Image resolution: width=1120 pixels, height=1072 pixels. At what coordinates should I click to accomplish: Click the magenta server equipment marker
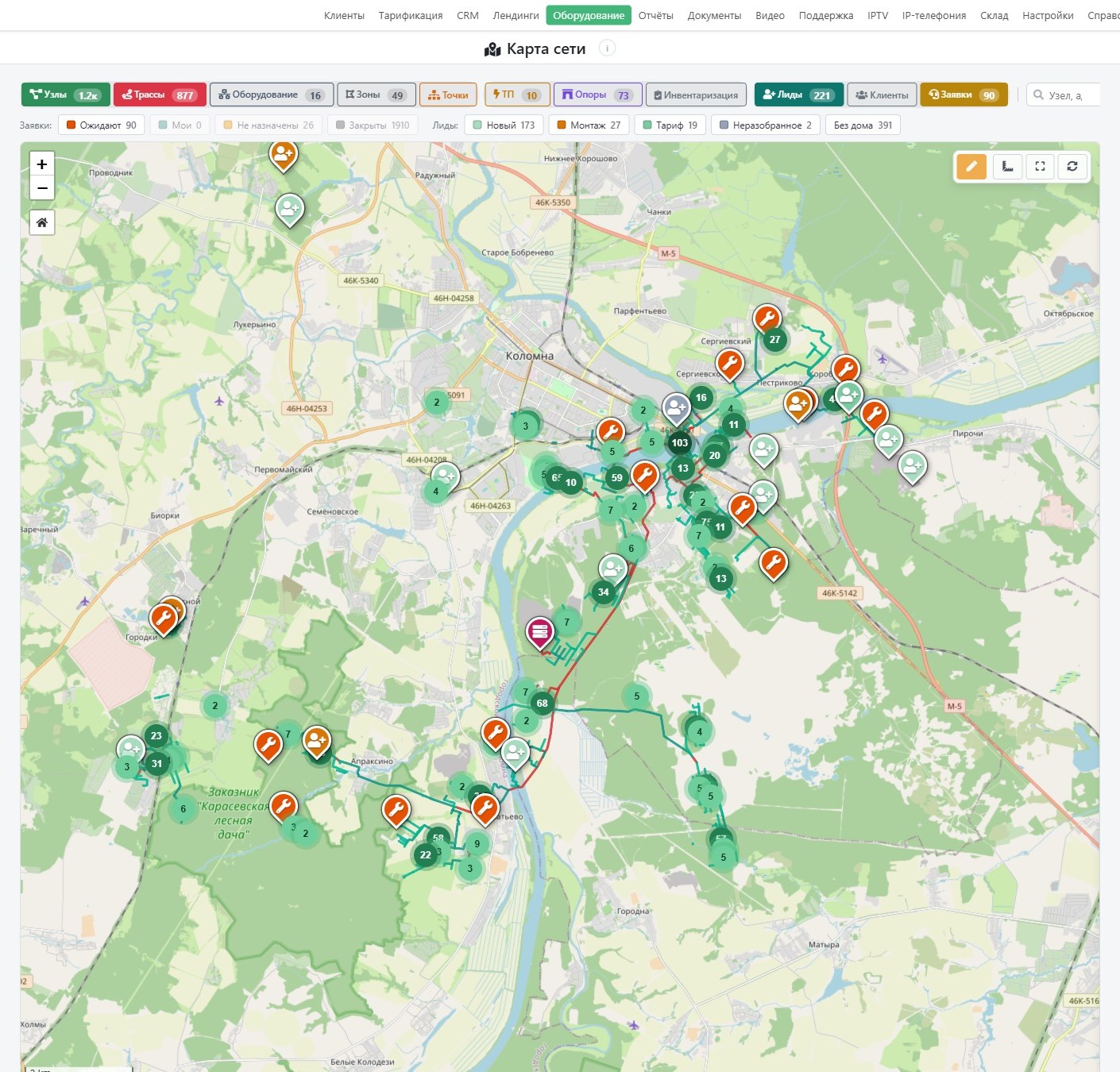coord(540,633)
